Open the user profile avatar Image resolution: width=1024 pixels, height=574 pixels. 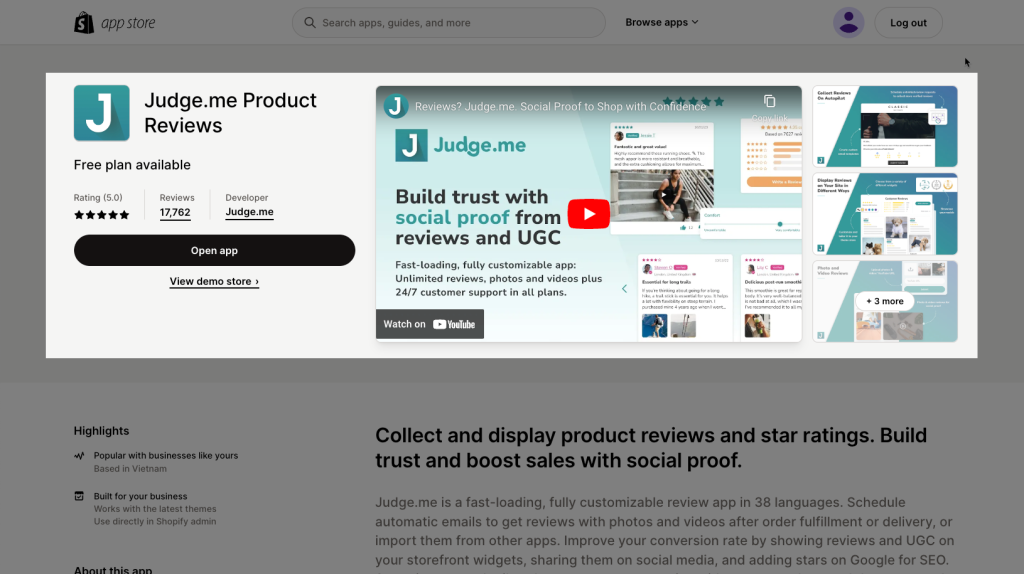pyautogui.click(x=848, y=23)
